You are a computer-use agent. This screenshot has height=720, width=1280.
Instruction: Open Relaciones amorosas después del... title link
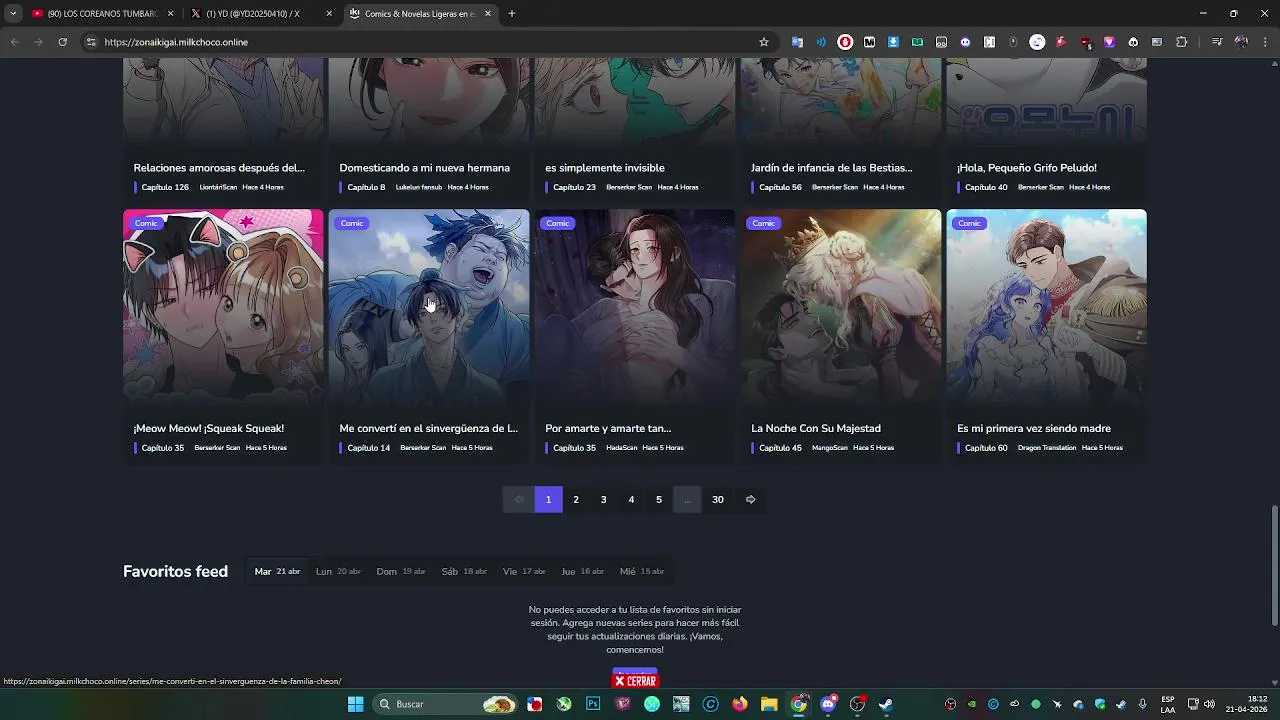click(219, 168)
